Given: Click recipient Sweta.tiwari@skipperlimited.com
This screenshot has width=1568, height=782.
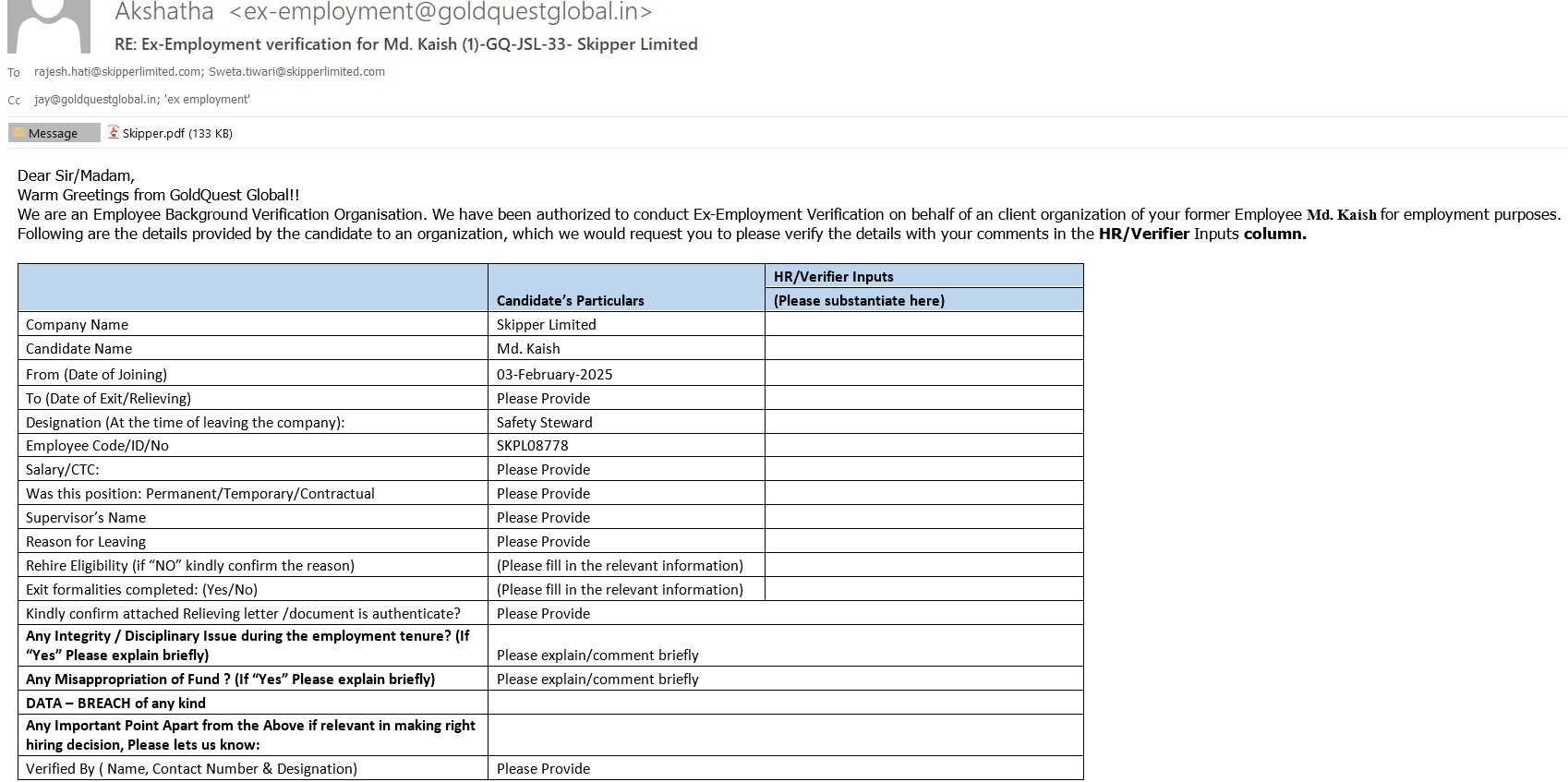Looking at the screenshot, I should coord(296,72).
